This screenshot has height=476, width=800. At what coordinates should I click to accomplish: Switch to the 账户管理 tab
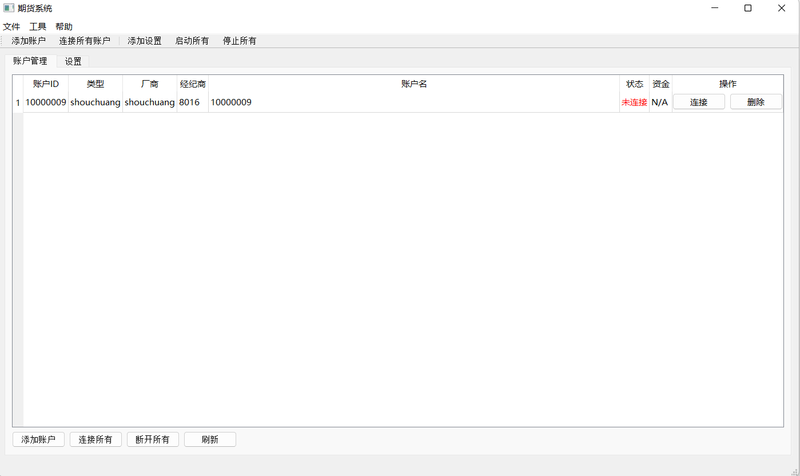(30, 61)
